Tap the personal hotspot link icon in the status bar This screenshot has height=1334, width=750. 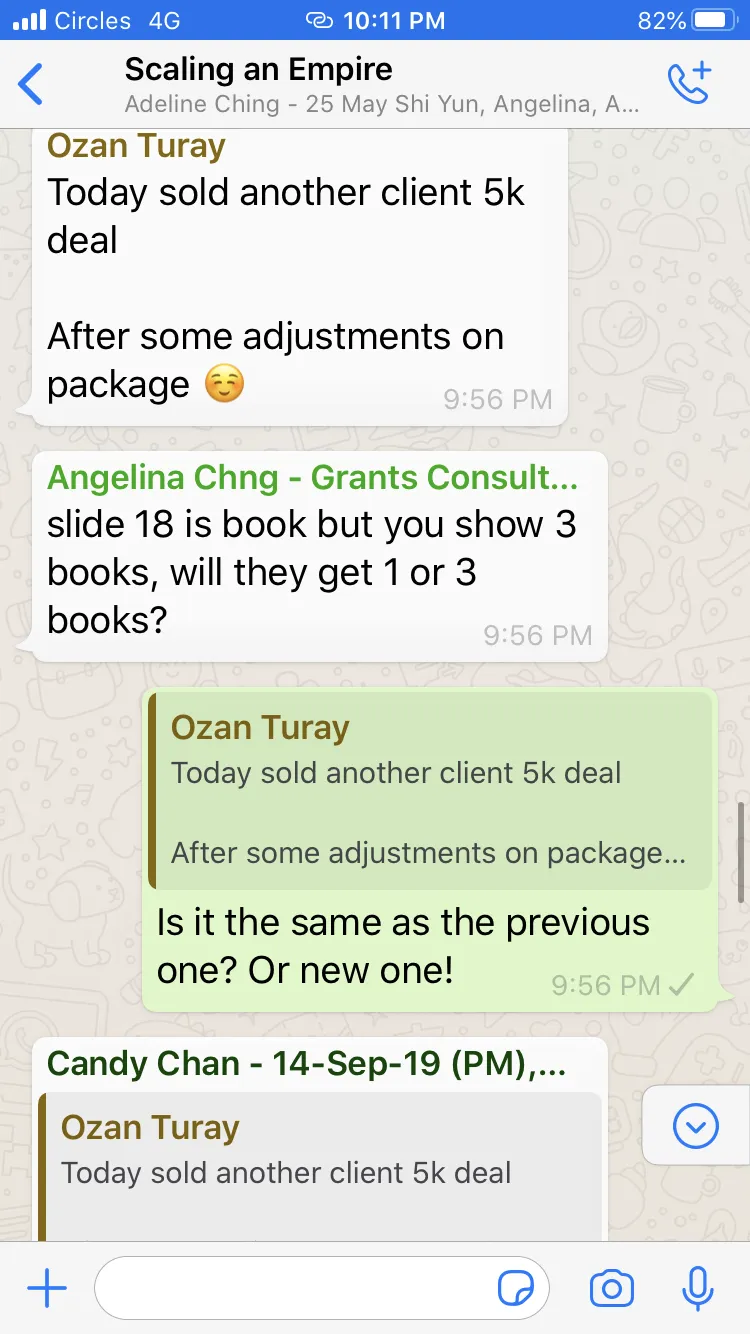pos(319,20)
